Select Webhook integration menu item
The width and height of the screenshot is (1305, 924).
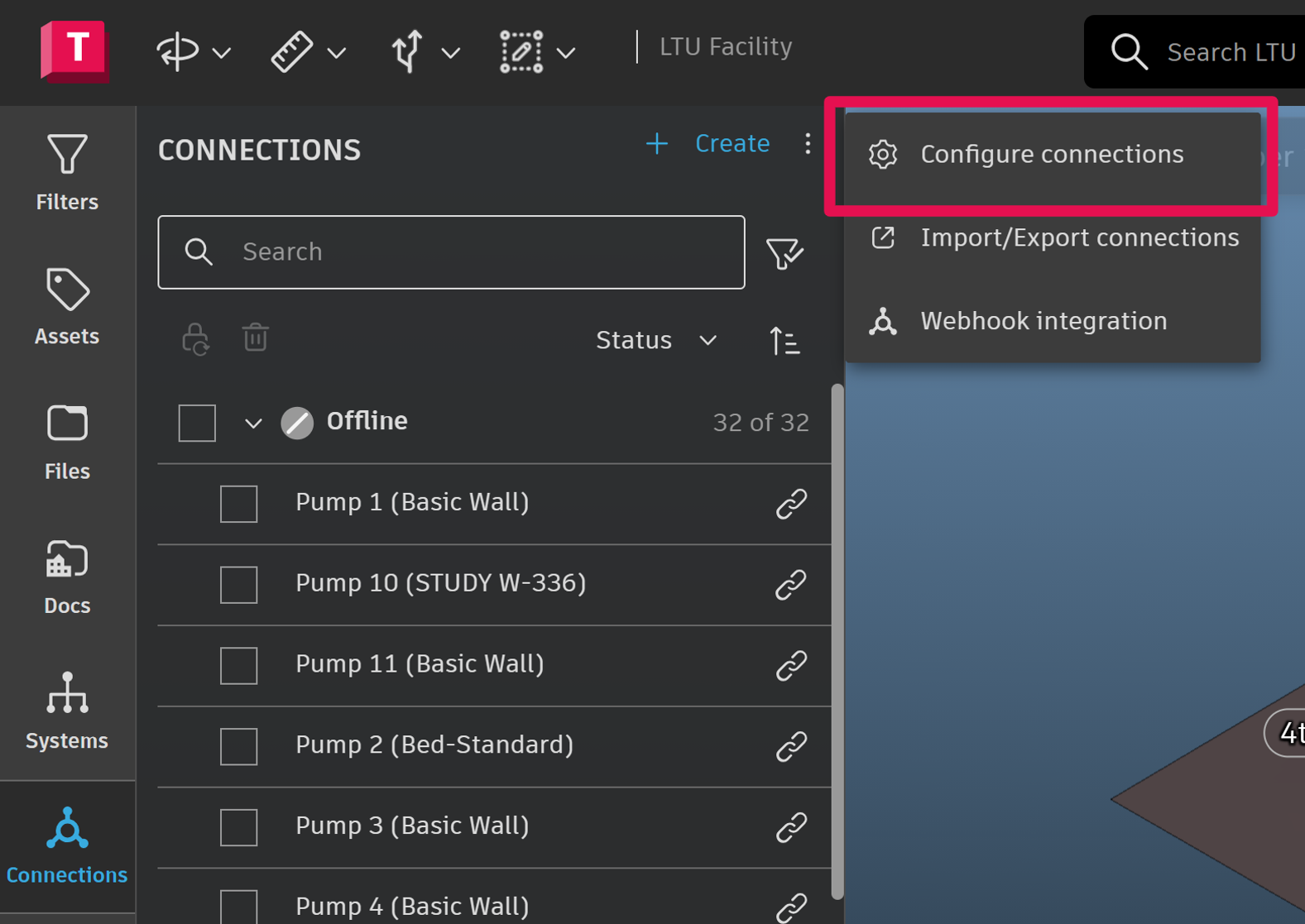click(1043, 321)
